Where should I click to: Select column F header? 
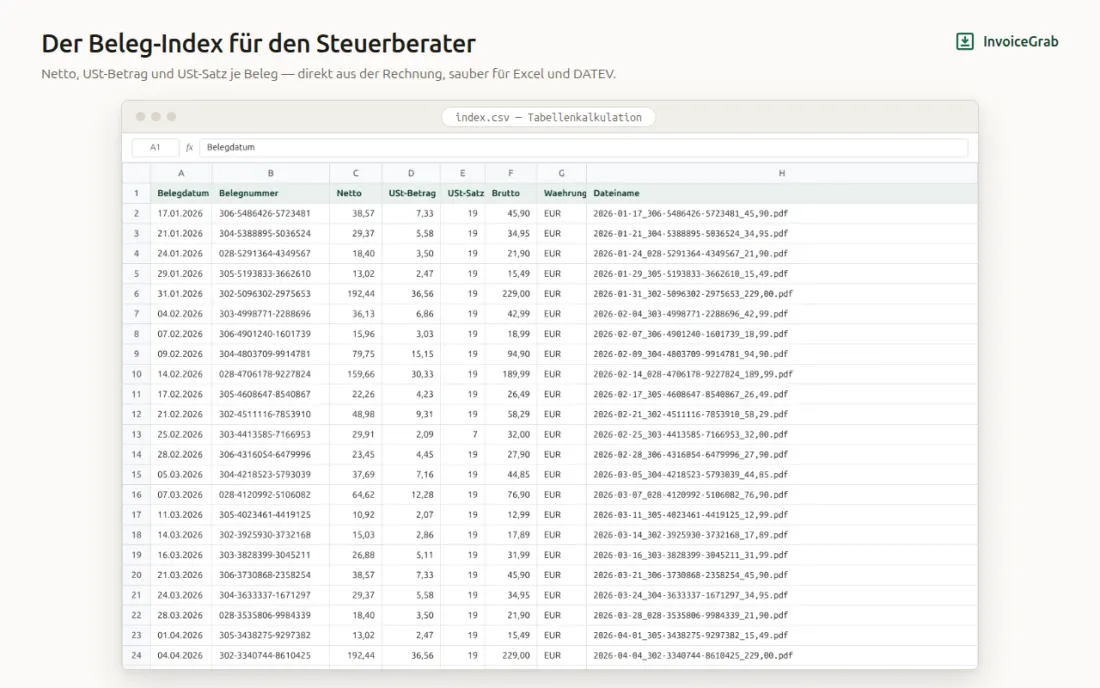point(511,173)
